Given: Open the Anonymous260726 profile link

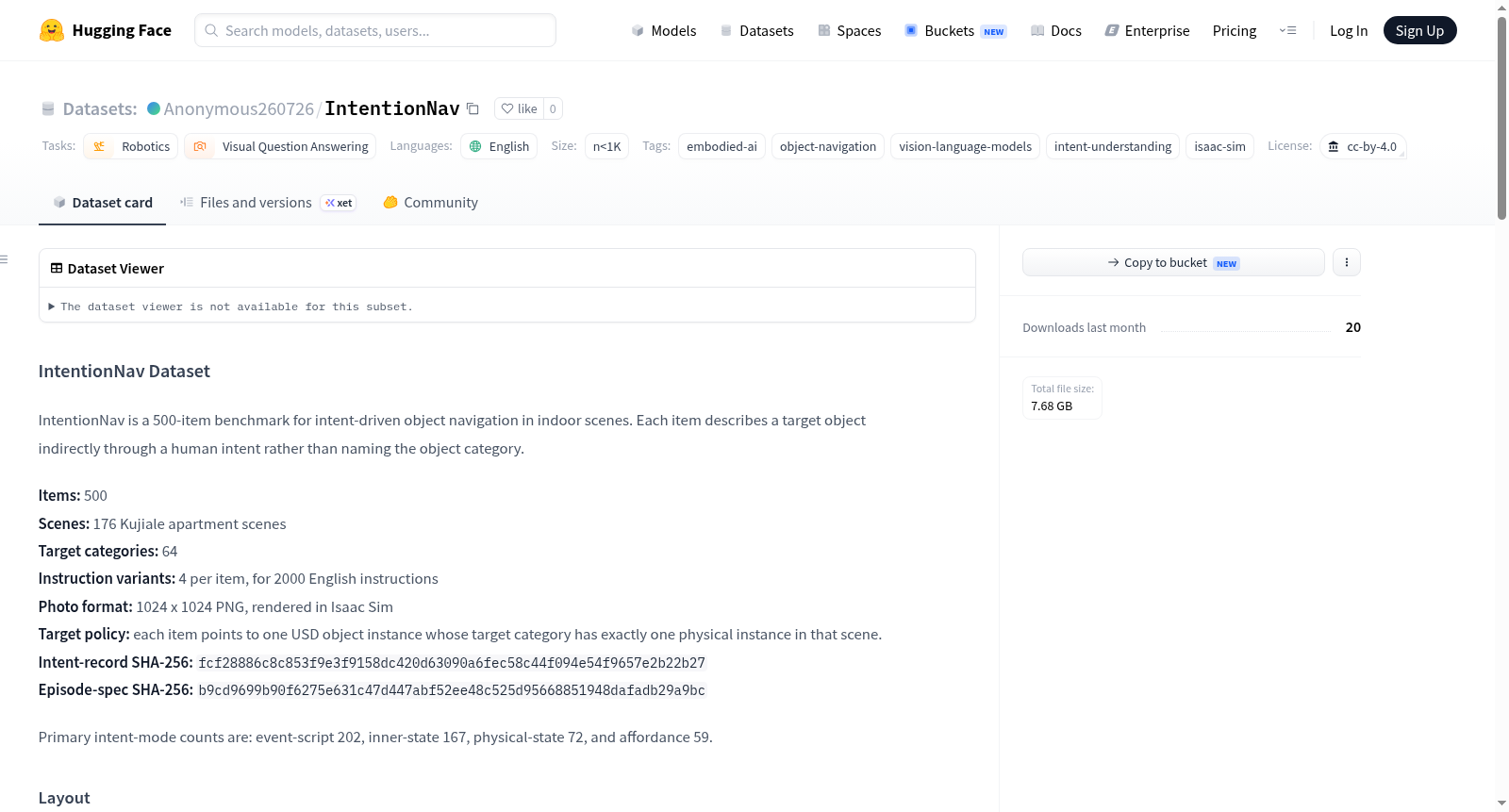Looking at the screenshot, I should click(x=239, y=108).
